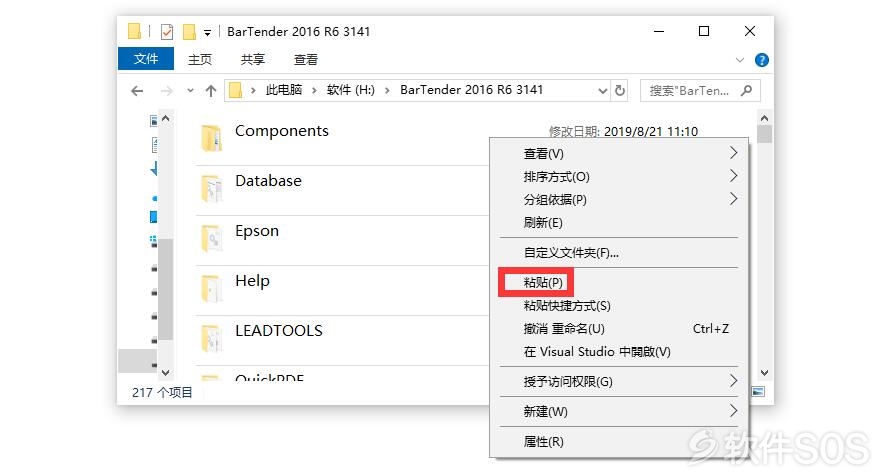Open the Customize Quick Access Toolbar dropdown
The image size is (883, 475).
(207, 33)
